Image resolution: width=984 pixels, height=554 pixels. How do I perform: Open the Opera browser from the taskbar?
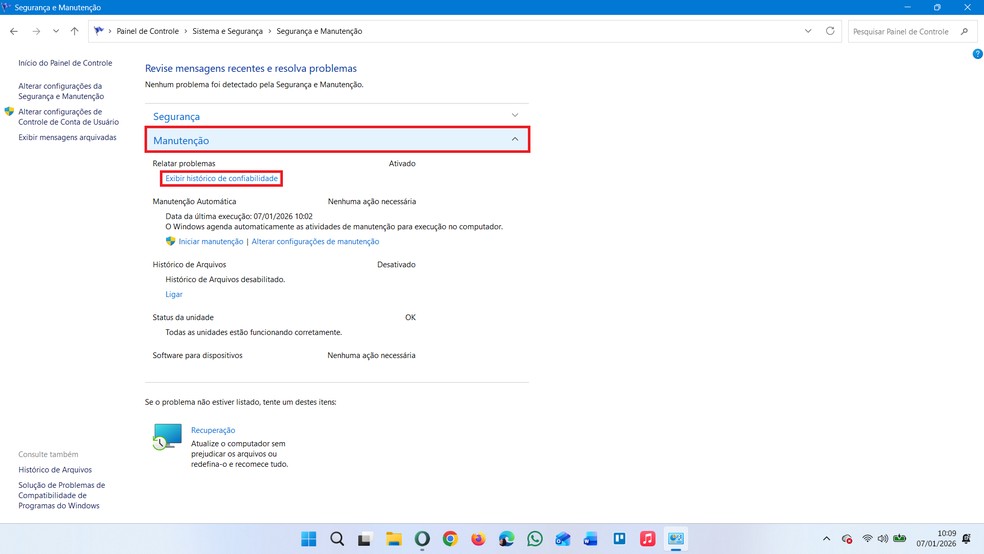click(422, 539)
